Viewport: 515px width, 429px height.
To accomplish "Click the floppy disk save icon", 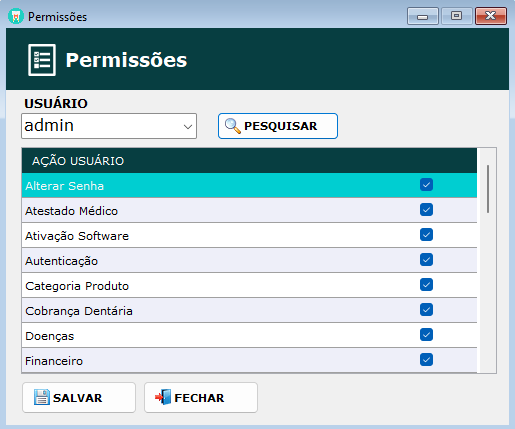I will (42, 397).
